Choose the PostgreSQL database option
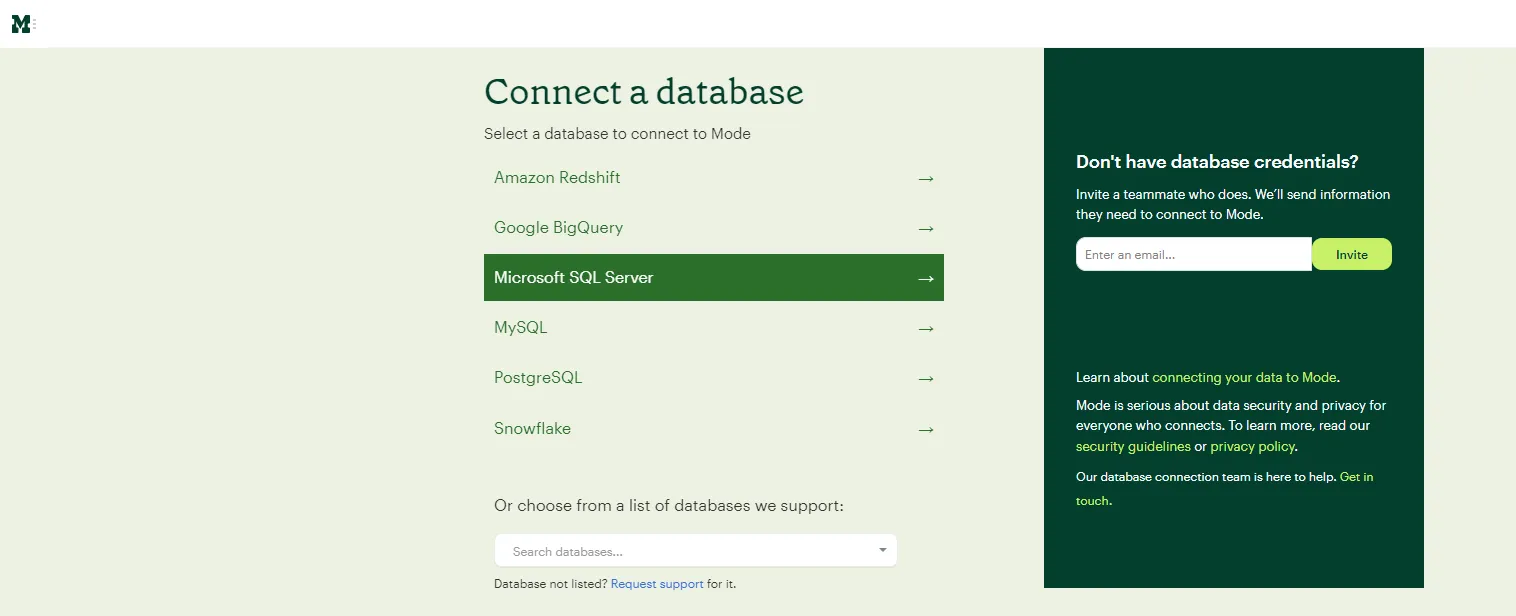1516x616 pixels. 537,378
